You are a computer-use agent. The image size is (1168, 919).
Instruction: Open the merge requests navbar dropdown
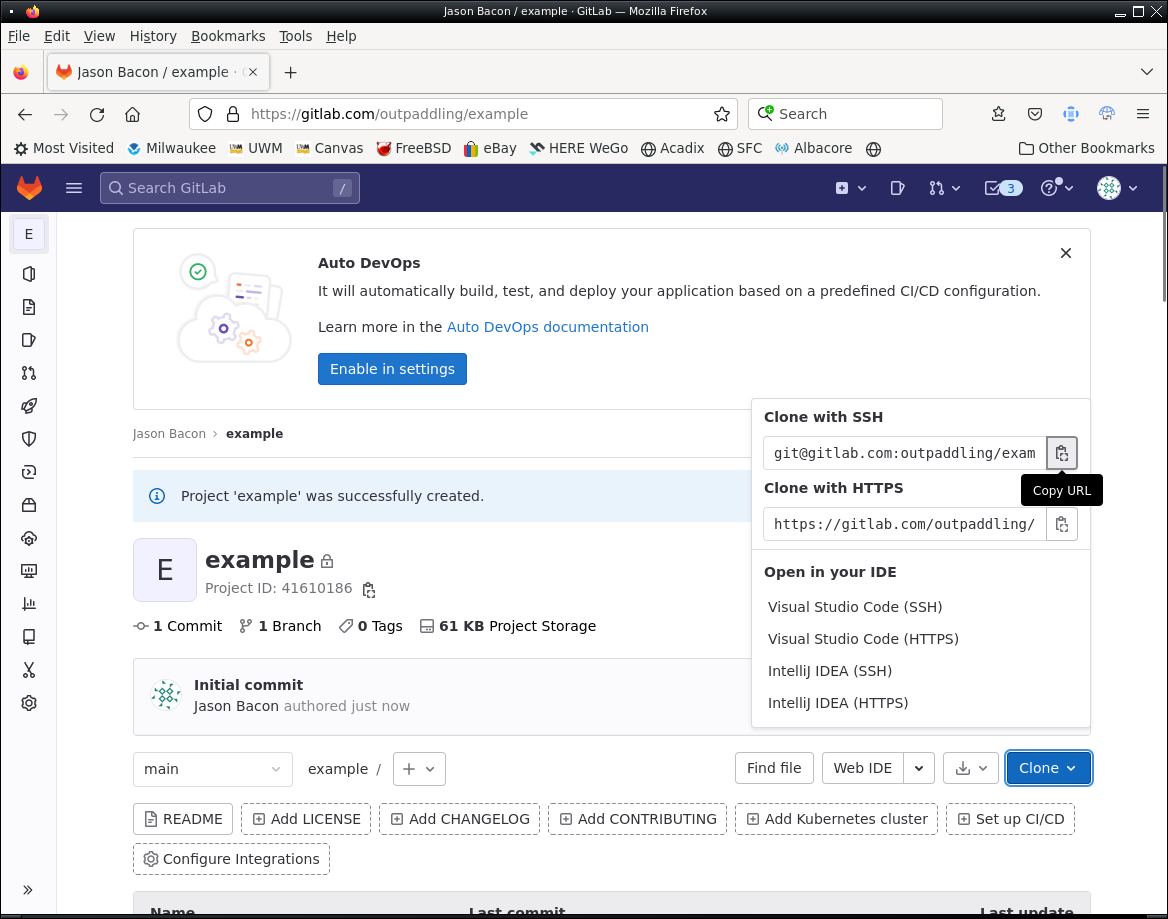tap(944, 188)
